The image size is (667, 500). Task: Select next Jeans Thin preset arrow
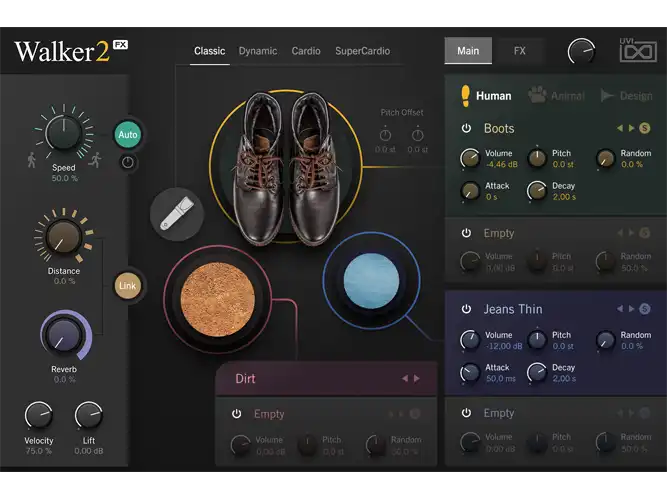point(632,309)
